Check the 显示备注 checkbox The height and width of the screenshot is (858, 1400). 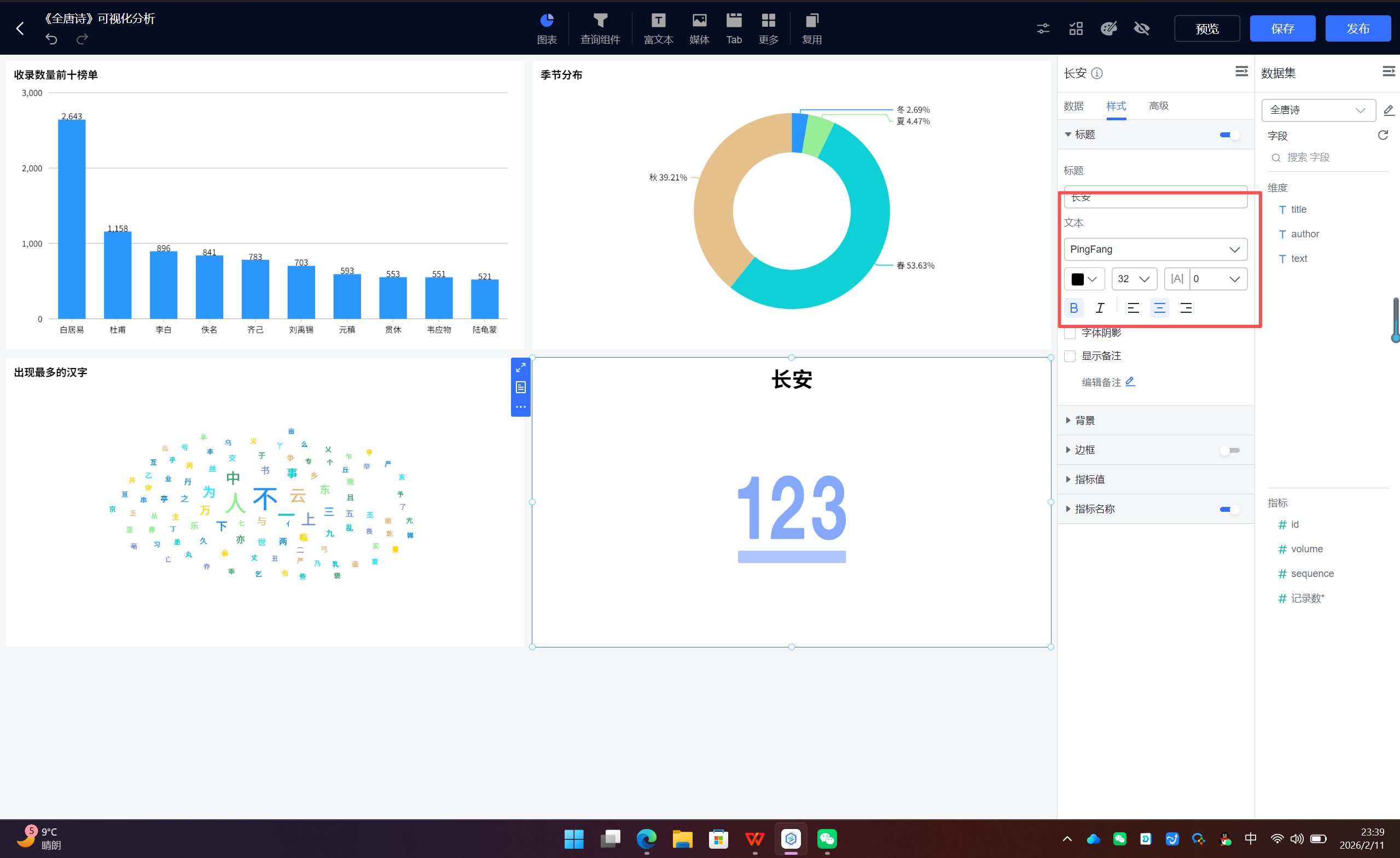pyautogui.click(x=1070, y=356)
